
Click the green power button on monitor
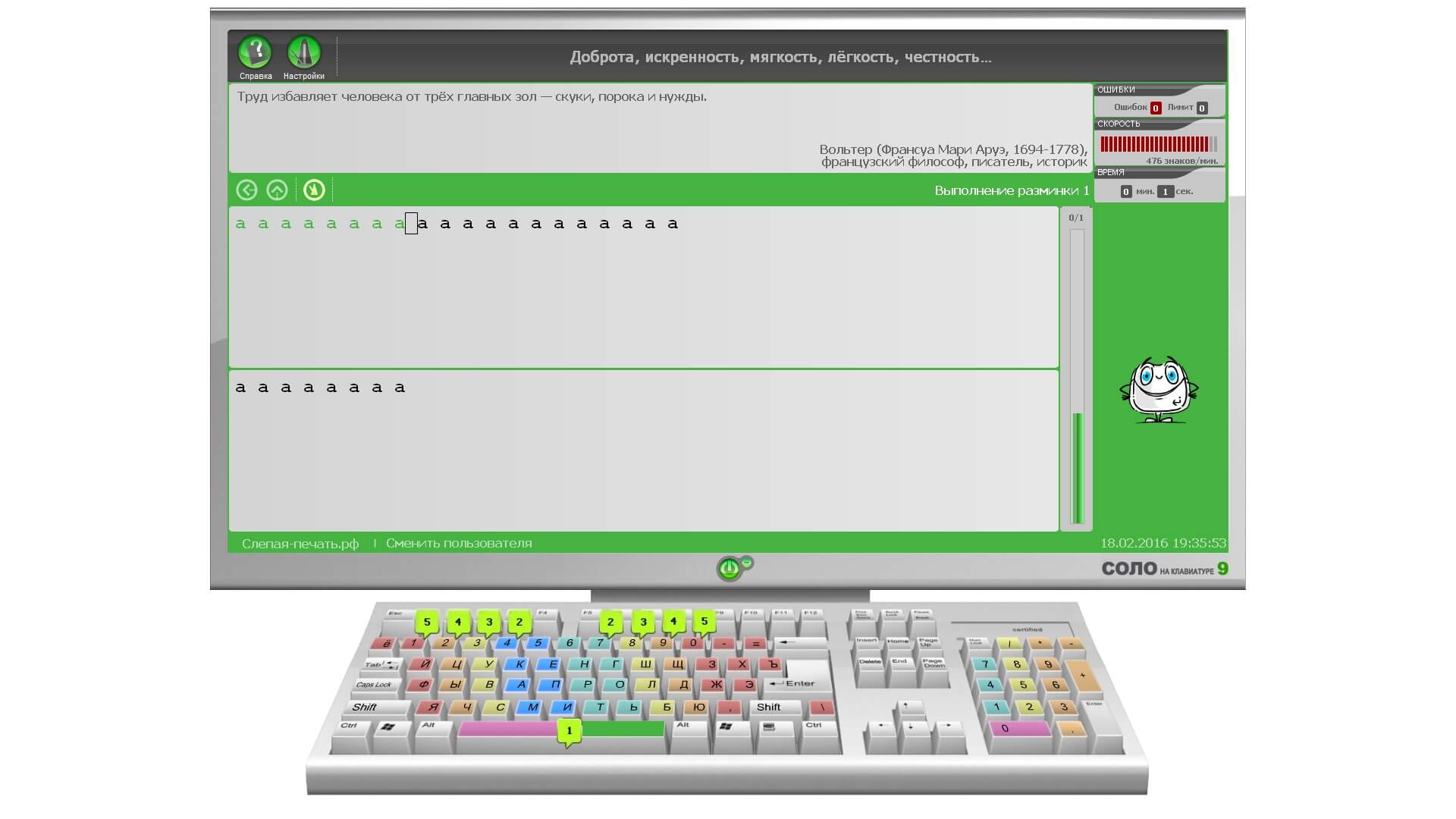729,568
